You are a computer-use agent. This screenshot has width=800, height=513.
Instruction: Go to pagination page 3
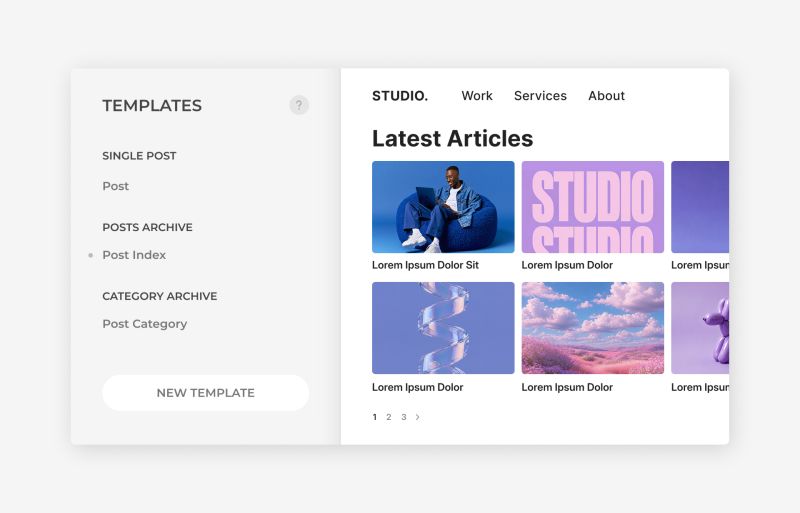click(x=404, y=417)
